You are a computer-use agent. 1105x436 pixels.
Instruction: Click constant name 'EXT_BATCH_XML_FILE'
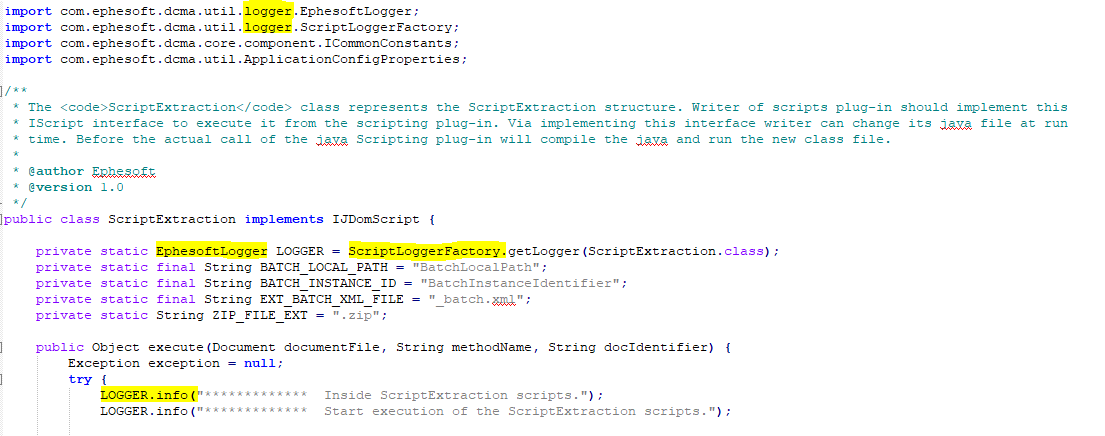tap(332, 299)
